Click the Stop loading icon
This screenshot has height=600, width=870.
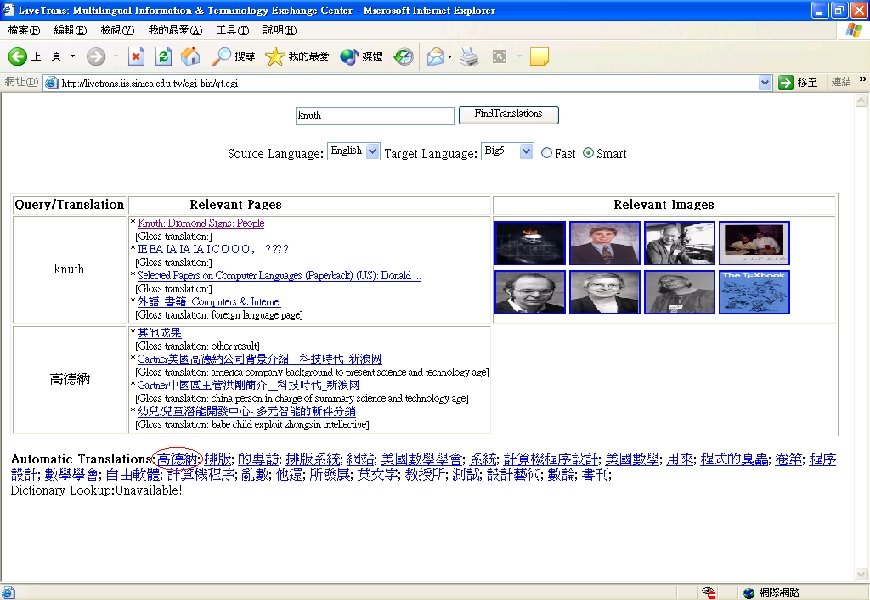pos(136,56)
